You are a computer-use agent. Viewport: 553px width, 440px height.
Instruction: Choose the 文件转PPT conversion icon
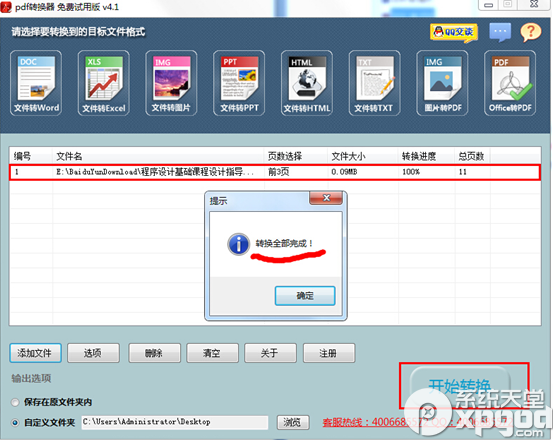coord(239,83)
